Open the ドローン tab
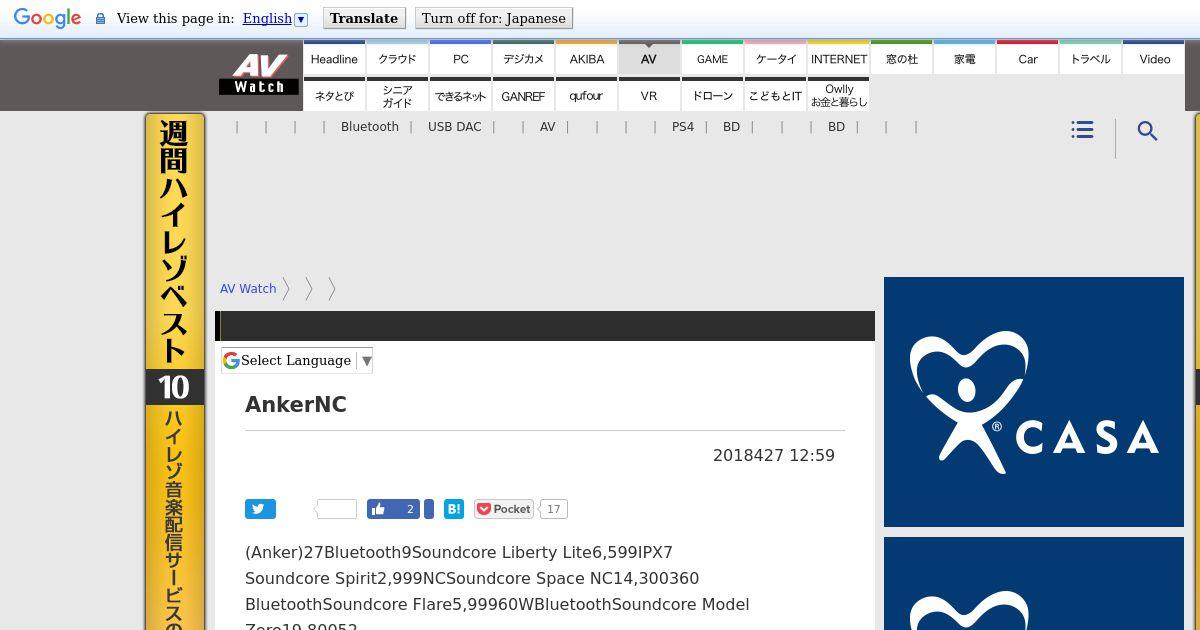 (712, 95)
